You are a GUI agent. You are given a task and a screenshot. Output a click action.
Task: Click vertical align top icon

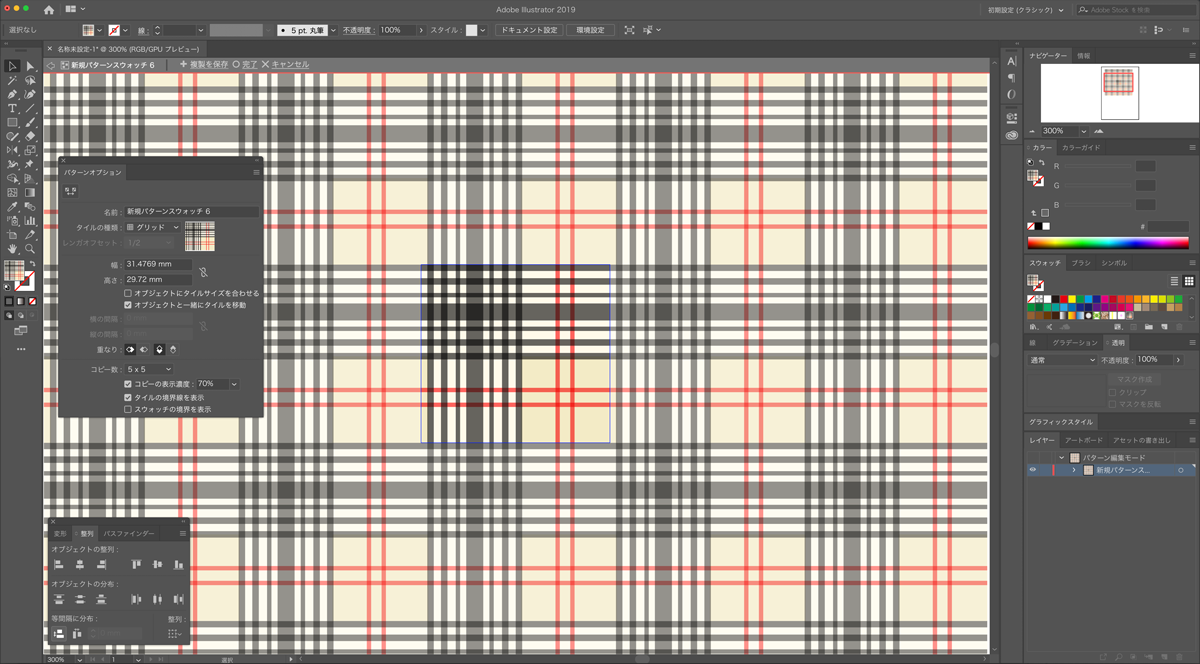[x=136, y=565]
